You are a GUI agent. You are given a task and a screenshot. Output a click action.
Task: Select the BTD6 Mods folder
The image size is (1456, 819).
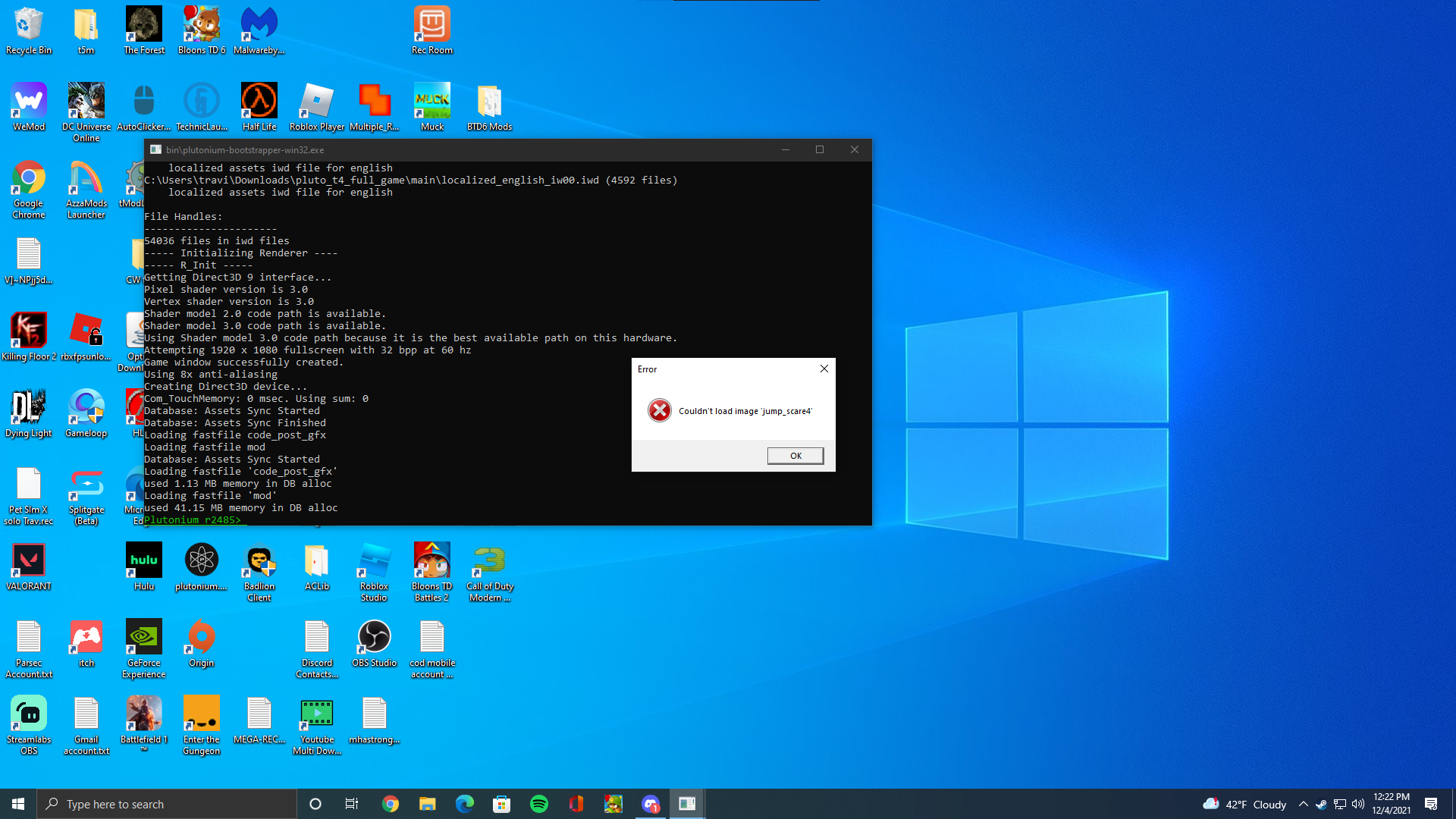[490, 108]
